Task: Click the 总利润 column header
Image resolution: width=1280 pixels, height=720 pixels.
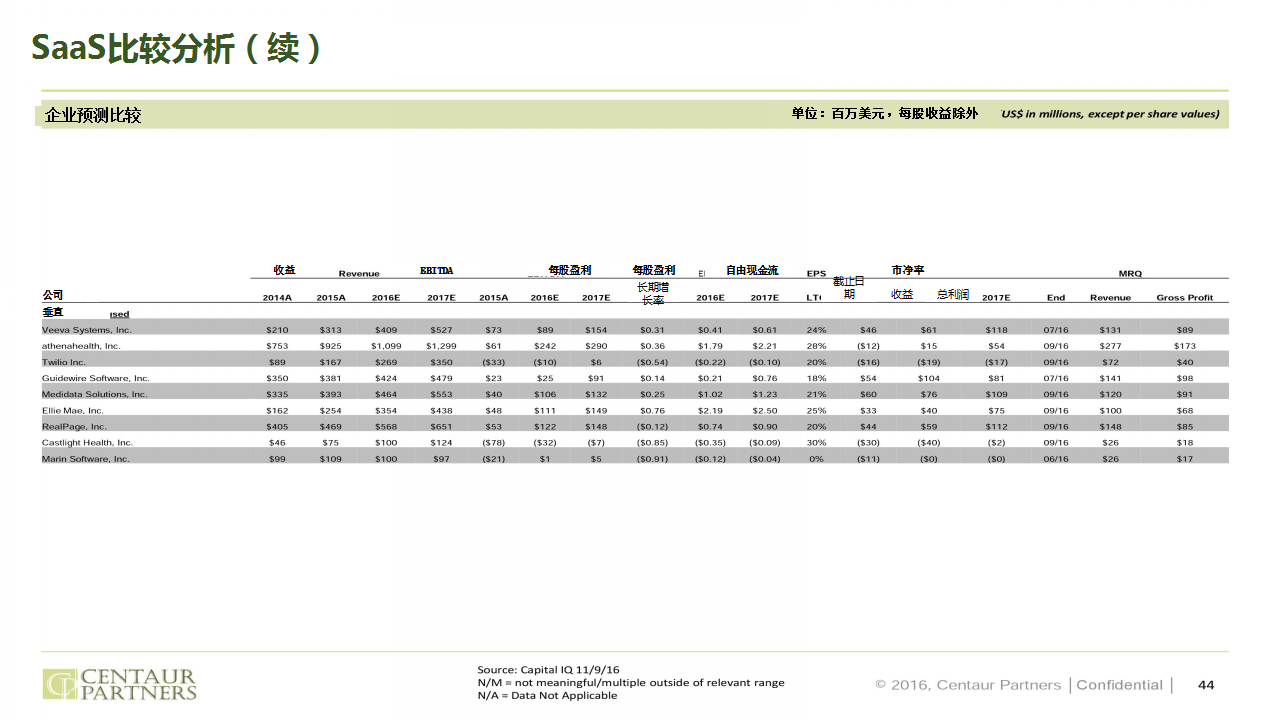Action: click(x=953, y=295)
